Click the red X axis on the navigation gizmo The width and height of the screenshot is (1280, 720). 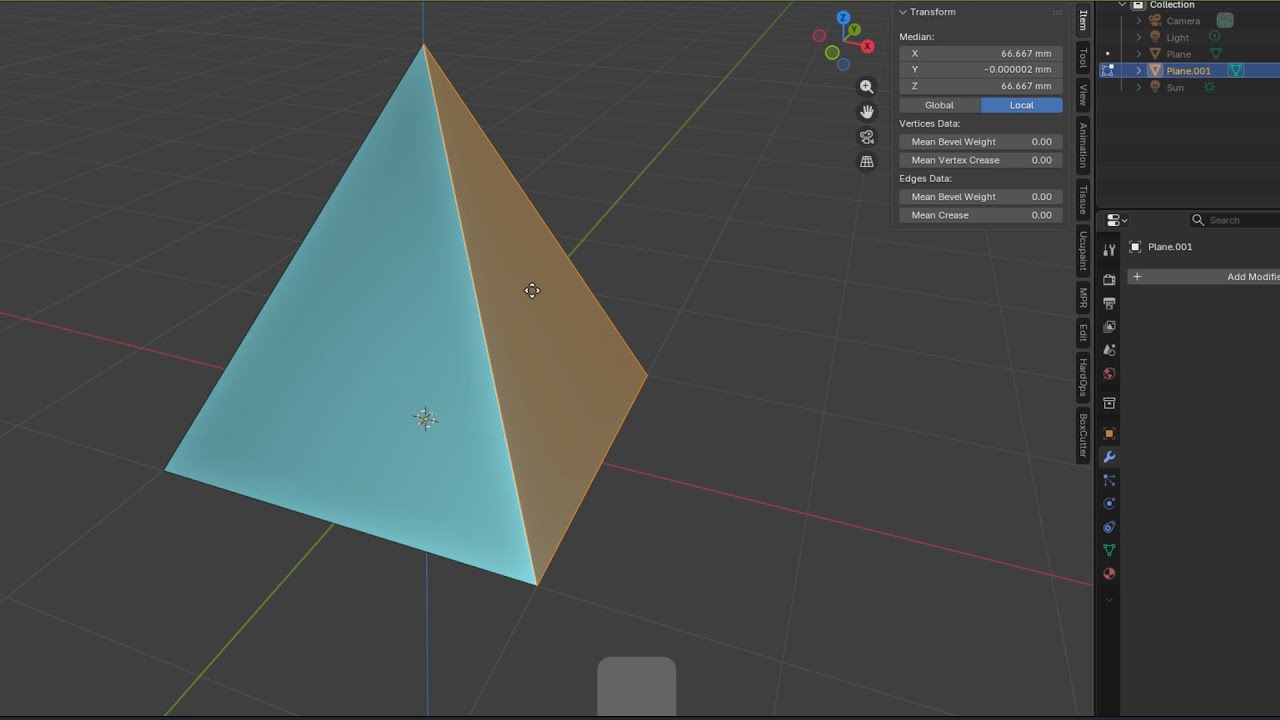click(866, 46)
